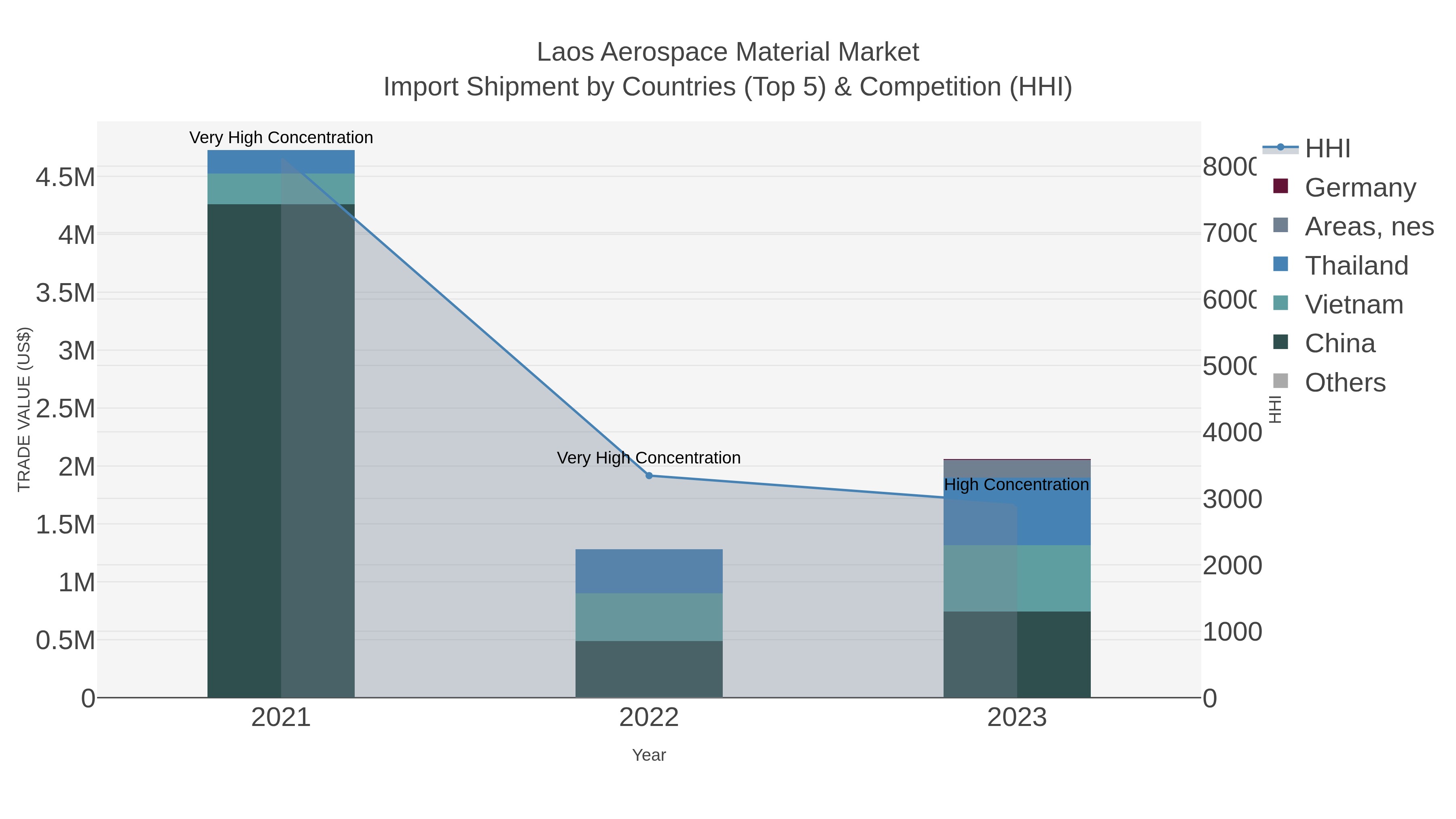
Task: Click the Germany legend color swatch
Action: [1280, 186]
